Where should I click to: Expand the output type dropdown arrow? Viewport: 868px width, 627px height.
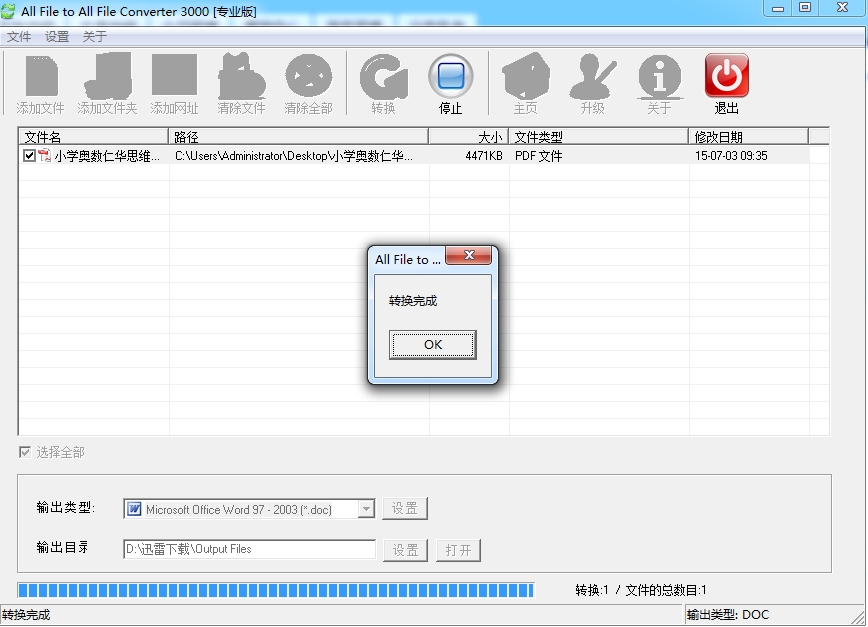pos(365,509)
